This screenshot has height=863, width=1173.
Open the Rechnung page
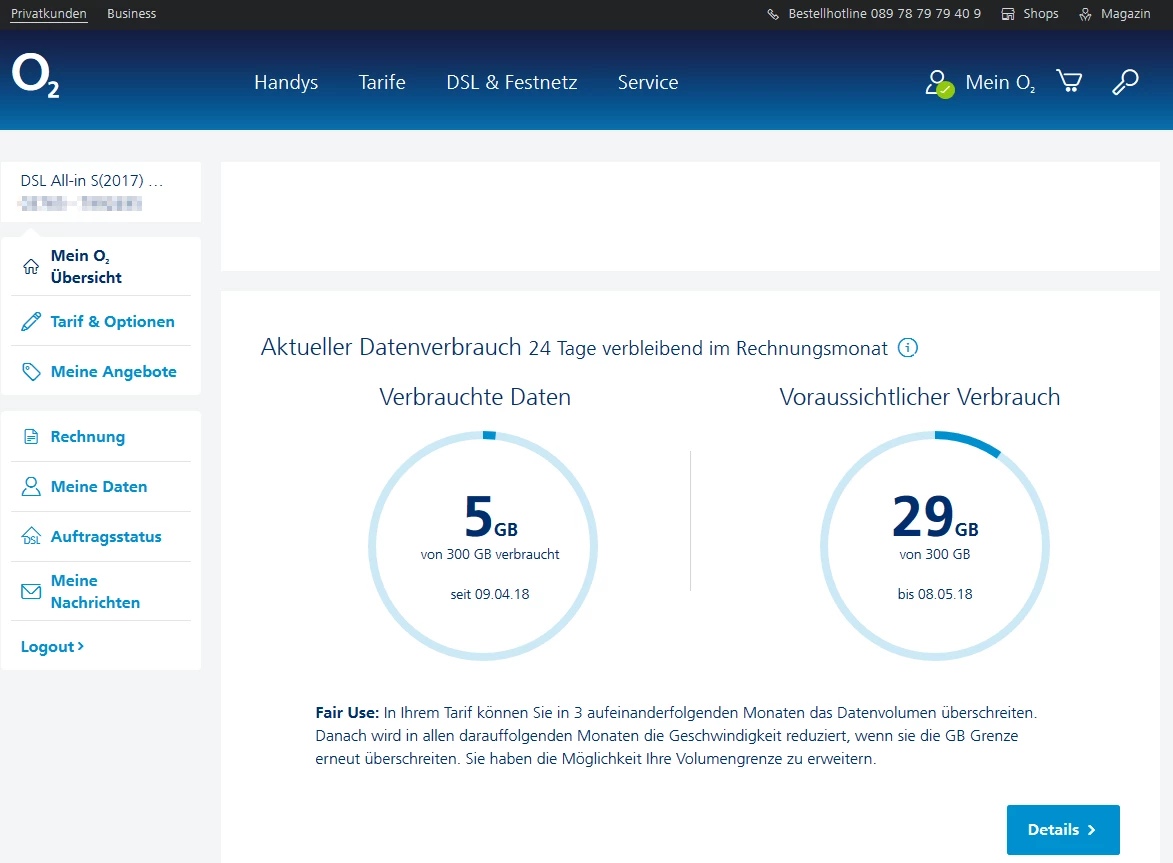coord(88,437)
